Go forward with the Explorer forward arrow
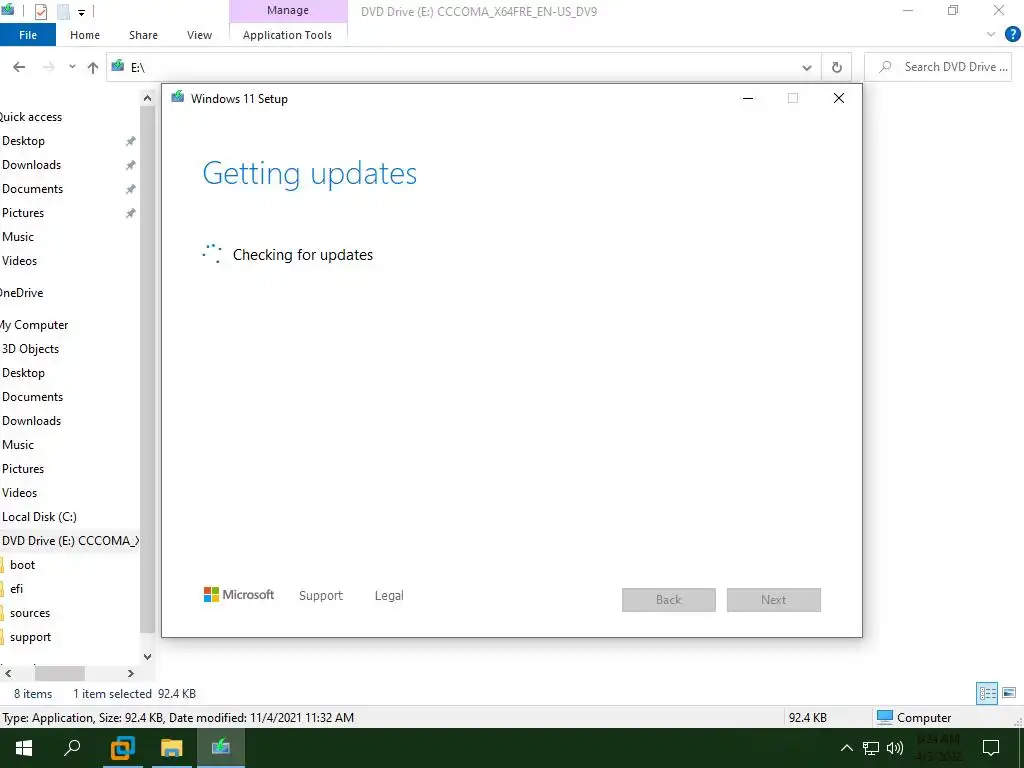This screenshot has width=1024, height=768. pos(48,67)
